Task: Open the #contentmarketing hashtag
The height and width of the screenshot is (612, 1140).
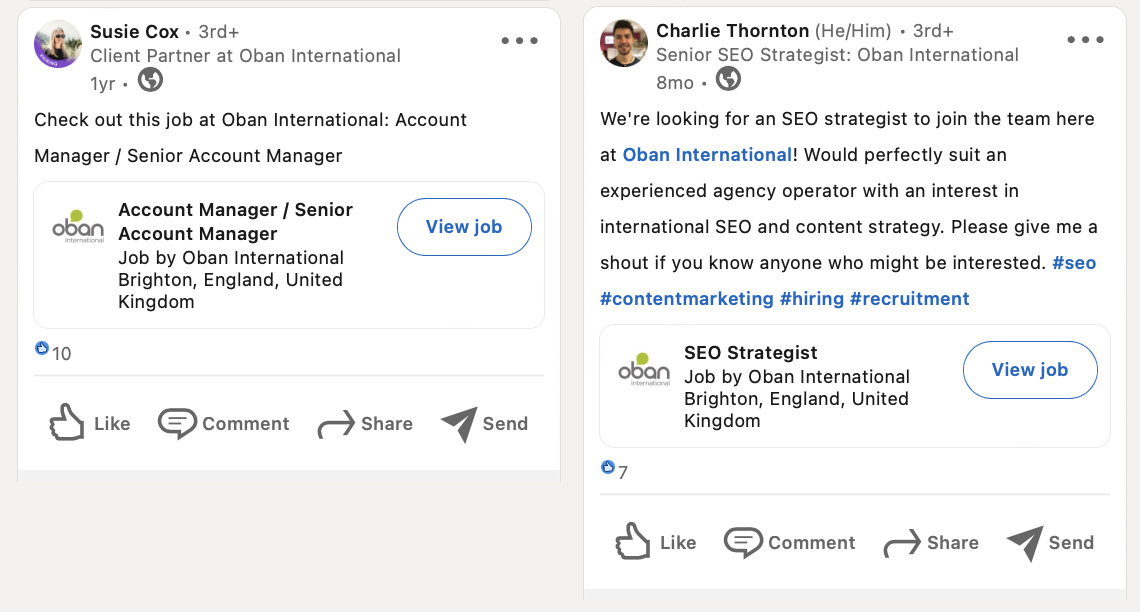Action: (x=686, y=299)
